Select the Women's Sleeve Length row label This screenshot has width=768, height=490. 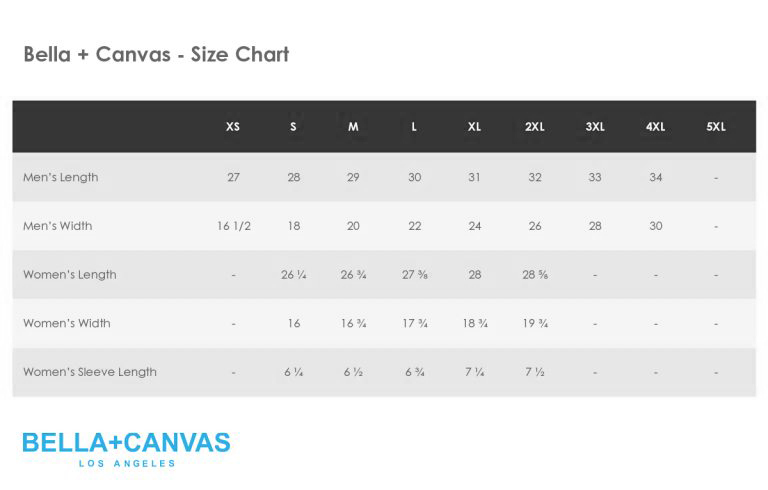[90, 372]
